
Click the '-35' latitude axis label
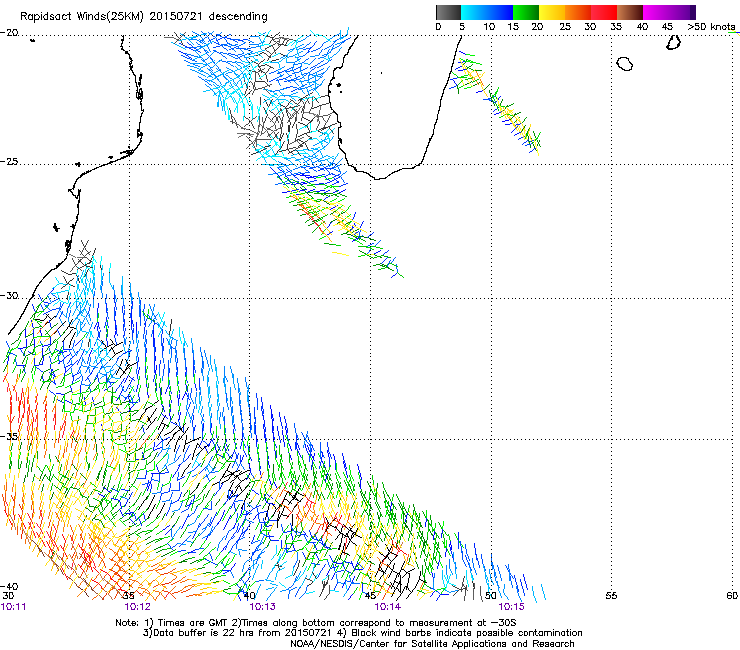click(9, 436)
